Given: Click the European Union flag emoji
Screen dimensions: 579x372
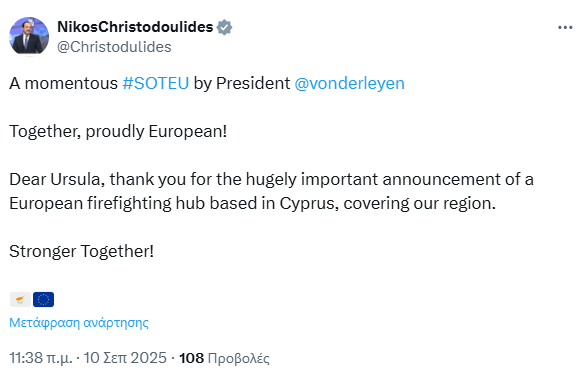Looking at the screenshot, I should [43, 300].
